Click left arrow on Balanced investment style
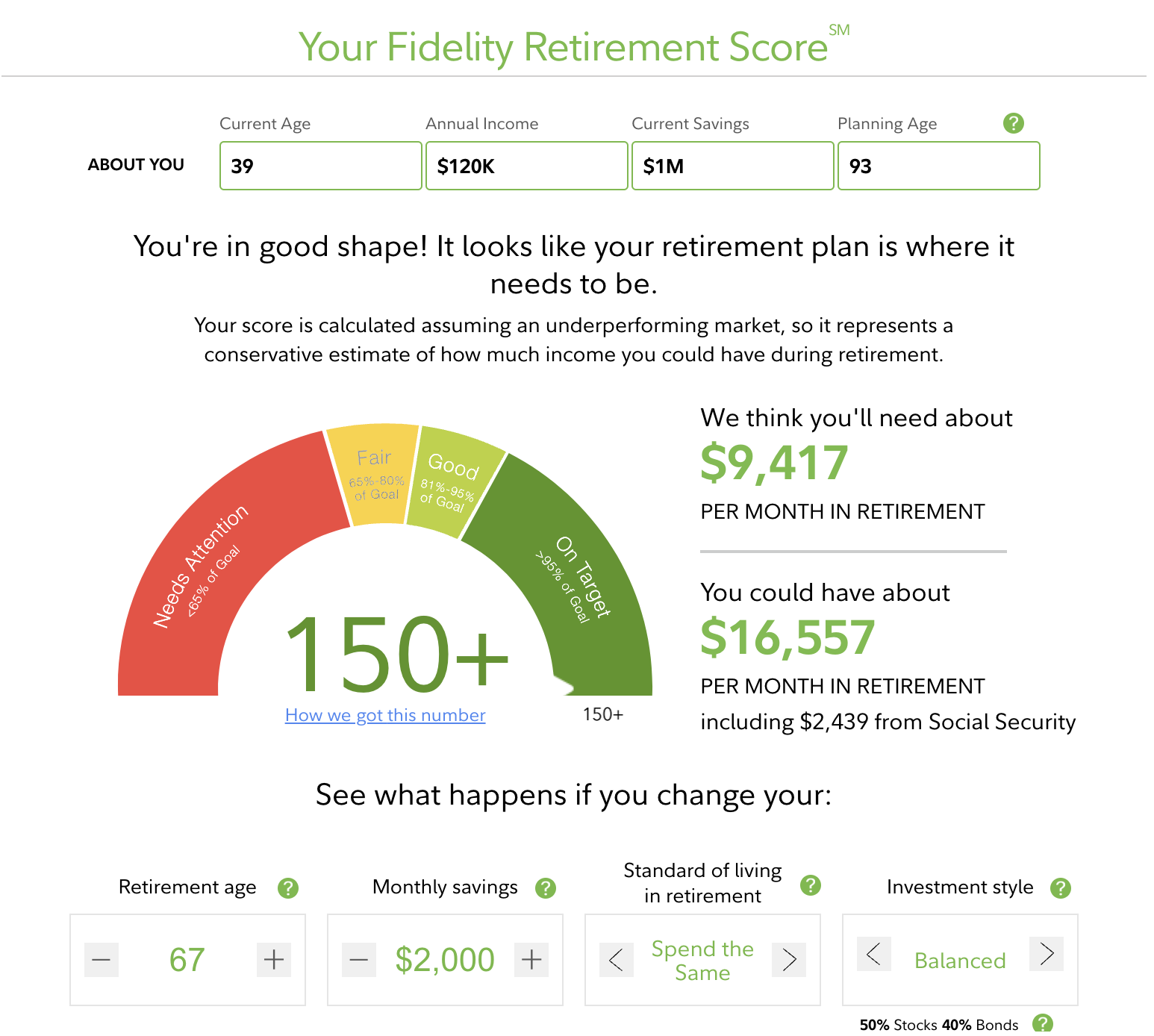Image resolution: width=1154 pixels, height=1036 pixels. point(873,954)
